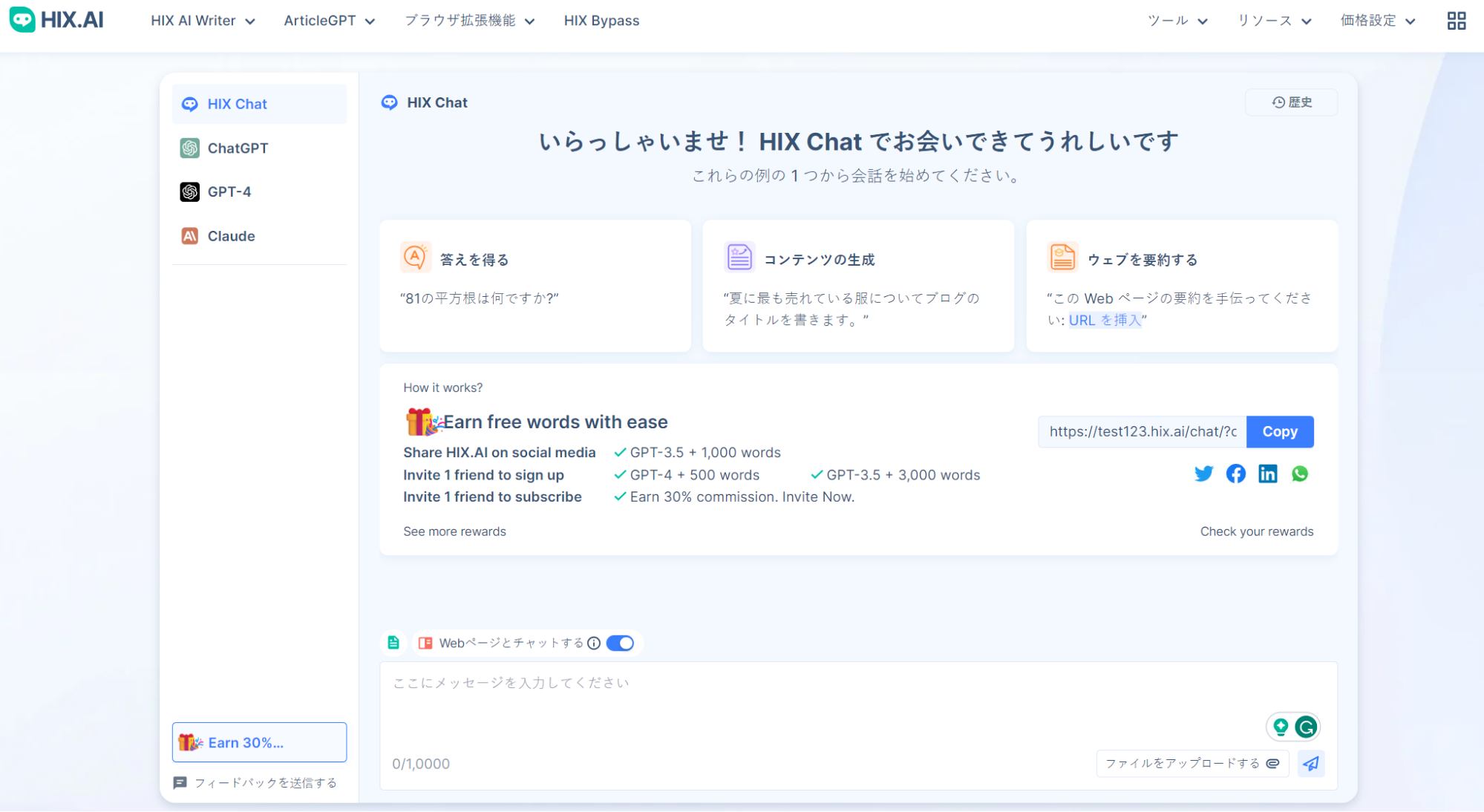Expand the HIX AI Writer dropdown
This screenshot has height=812, width=1484.
203,21
